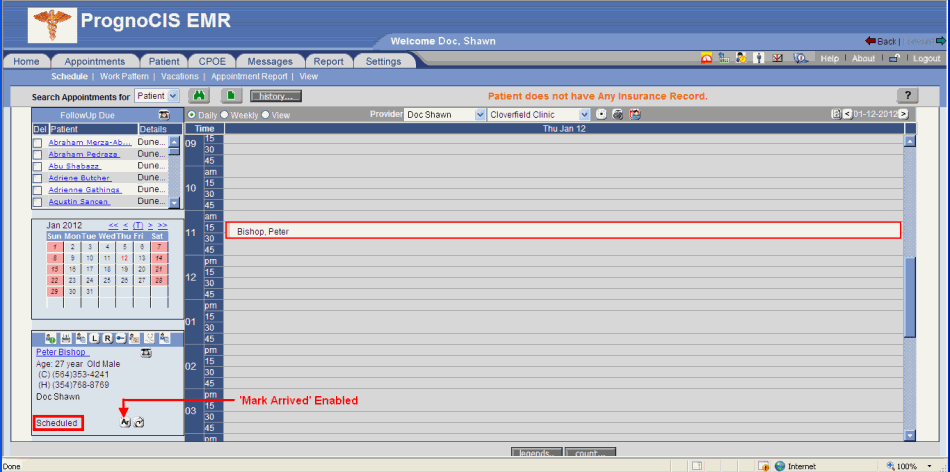
Task: Open the Messages tab
Action: 270,61
